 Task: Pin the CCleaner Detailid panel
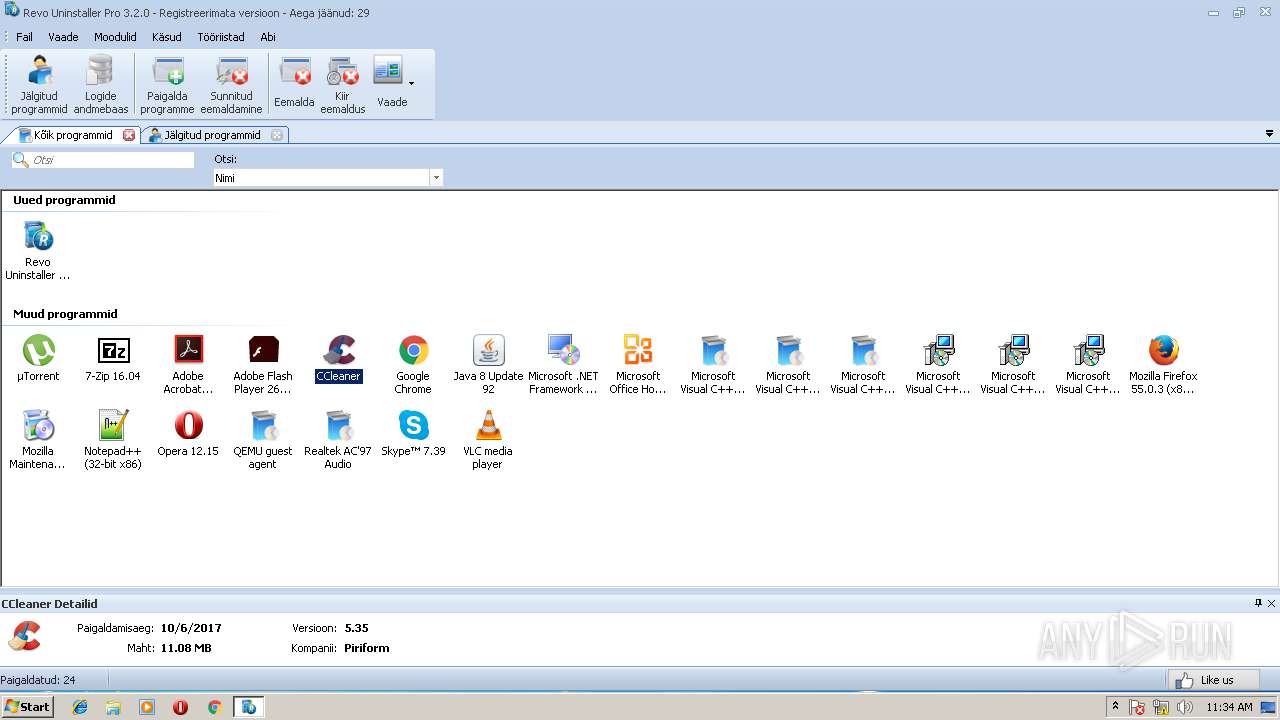click(x=1259, y=603)
